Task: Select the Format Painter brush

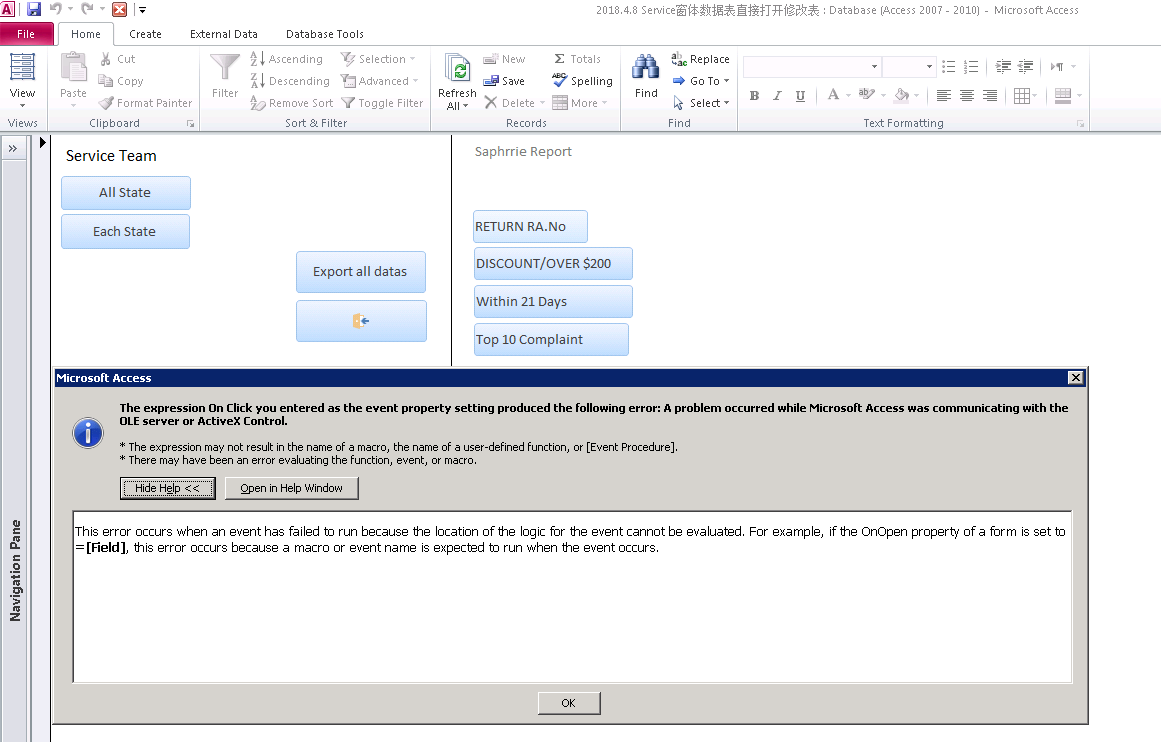Action: [146, 103]
